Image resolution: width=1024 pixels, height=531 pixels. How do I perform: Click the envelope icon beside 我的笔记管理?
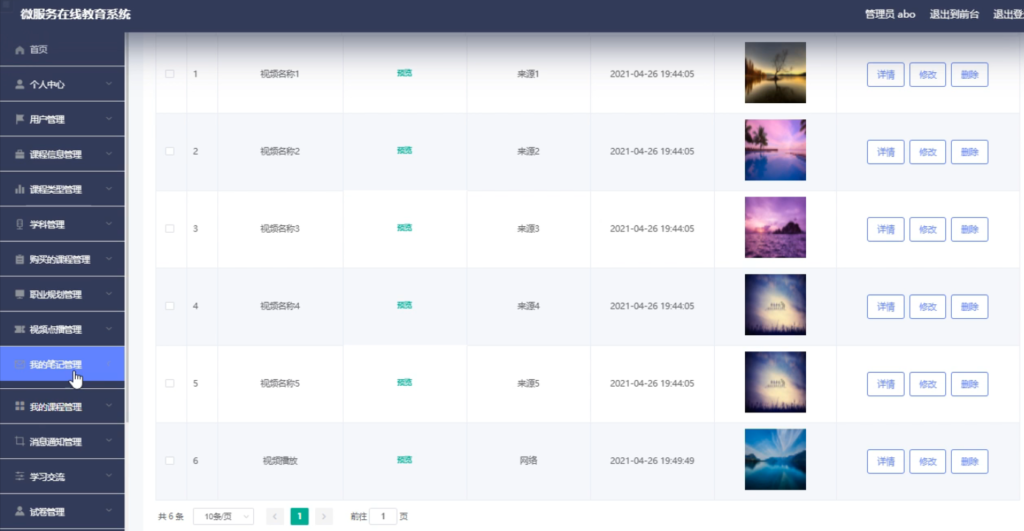coord(20,364)
